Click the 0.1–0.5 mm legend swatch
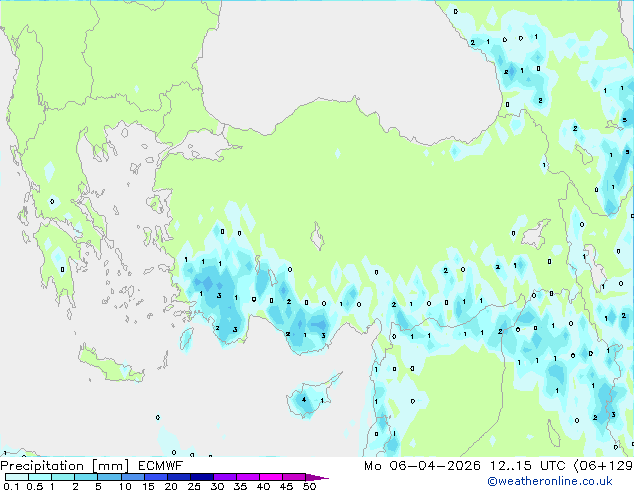The width and height of the screenshot is (634, 490). click(17, 477)
